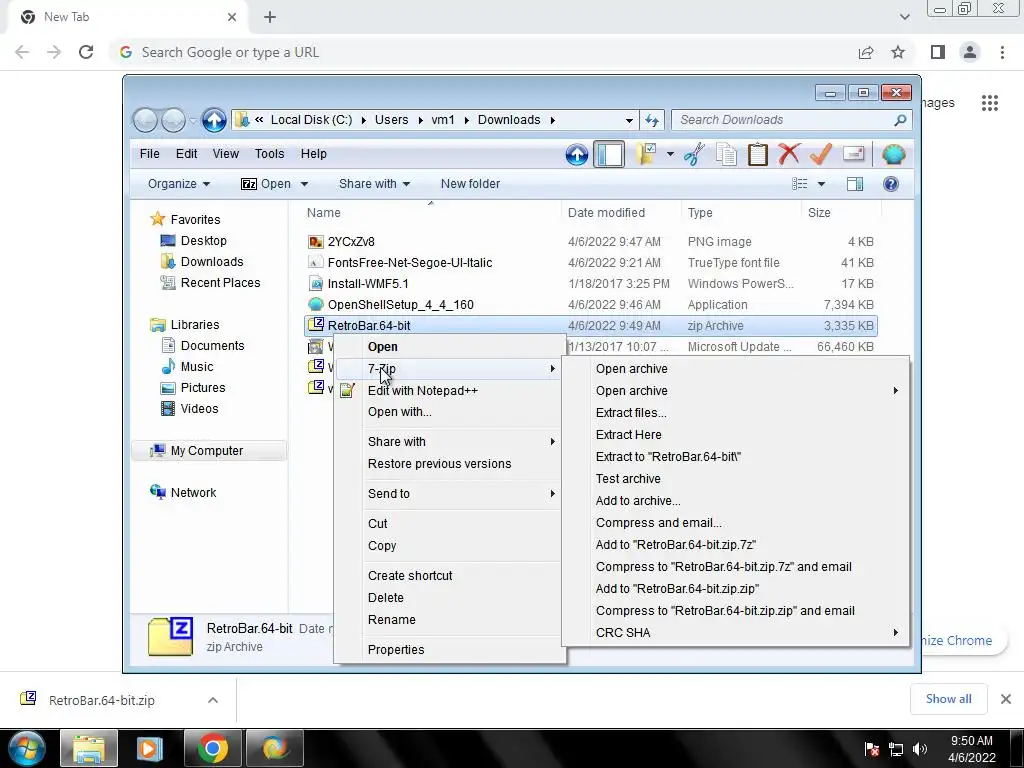The image size is (1024, 768).
Task: Open Media Player taskbar icon
Action: pos(148,748)
